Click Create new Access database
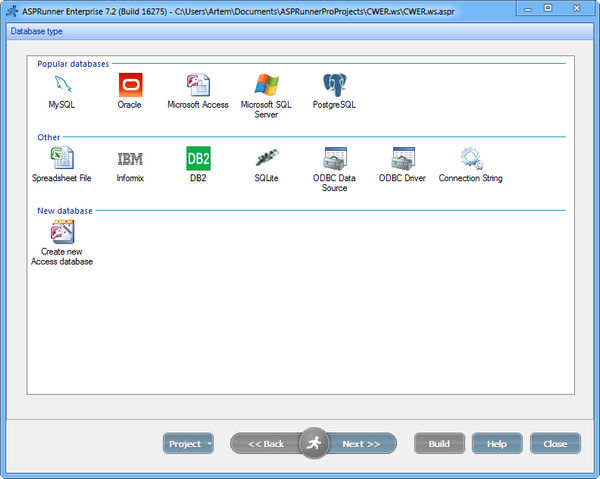Image resolution: width=600 pixels, height=479 pixels. click(62, 233)
